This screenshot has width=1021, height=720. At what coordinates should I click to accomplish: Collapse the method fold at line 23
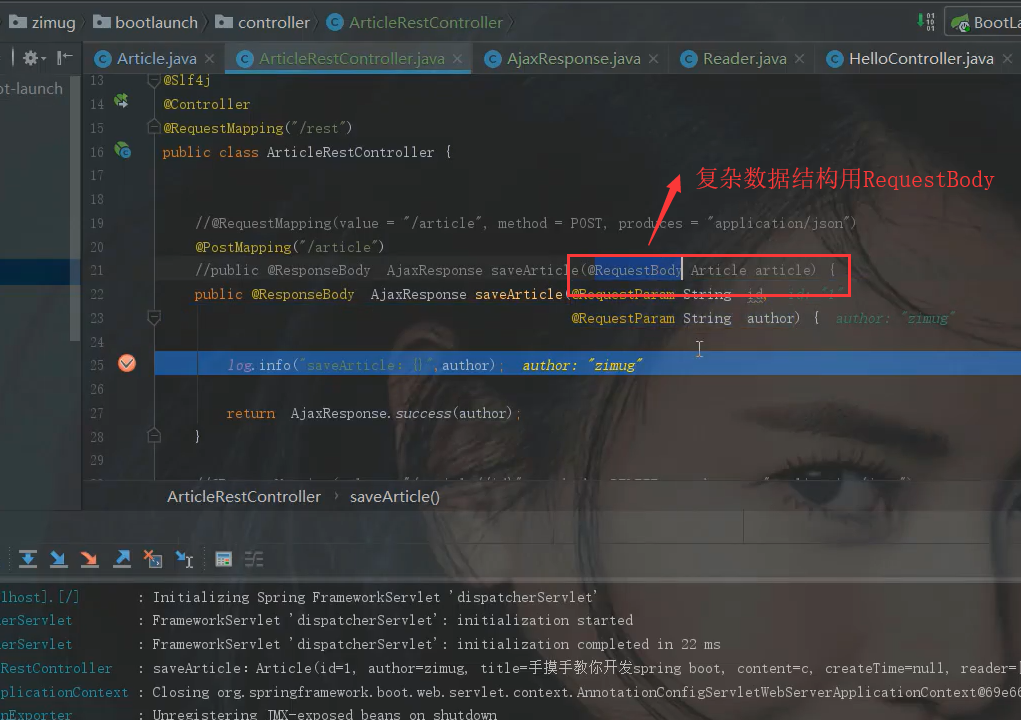(x=154, y=318)
